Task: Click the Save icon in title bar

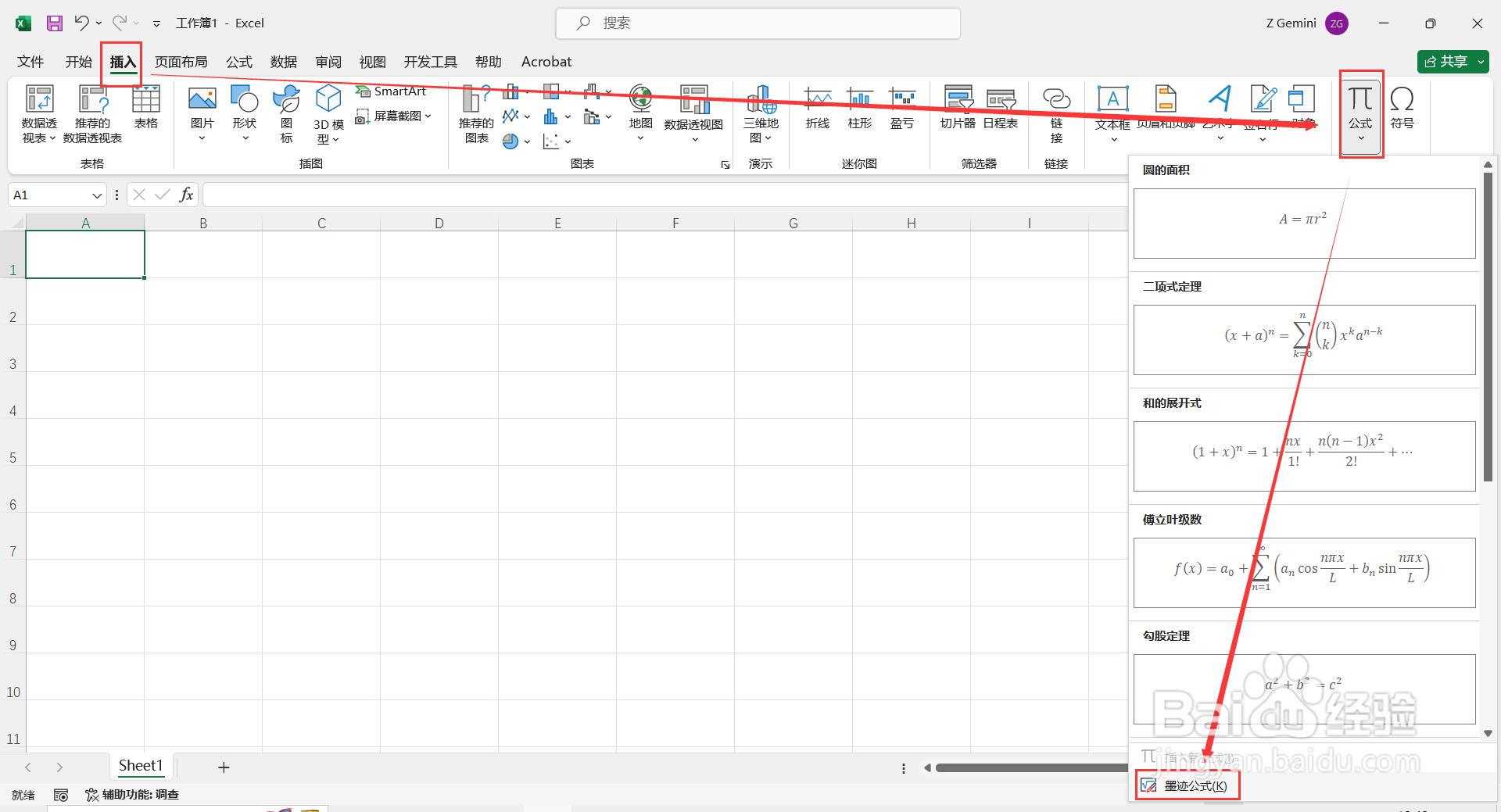Action: (54, 23)
